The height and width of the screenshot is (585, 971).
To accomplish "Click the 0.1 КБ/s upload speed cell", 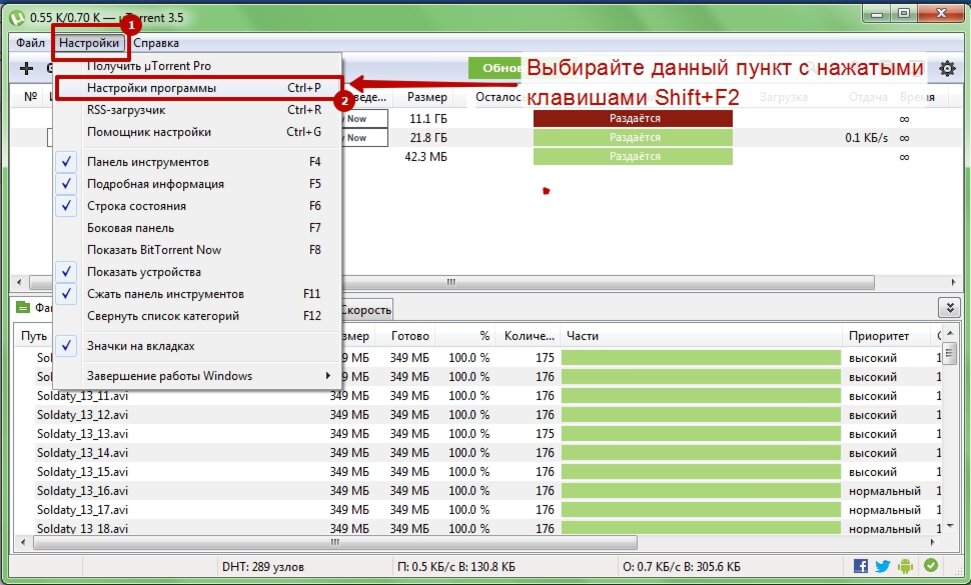I will pyautogui.click(x=866, y=137).
